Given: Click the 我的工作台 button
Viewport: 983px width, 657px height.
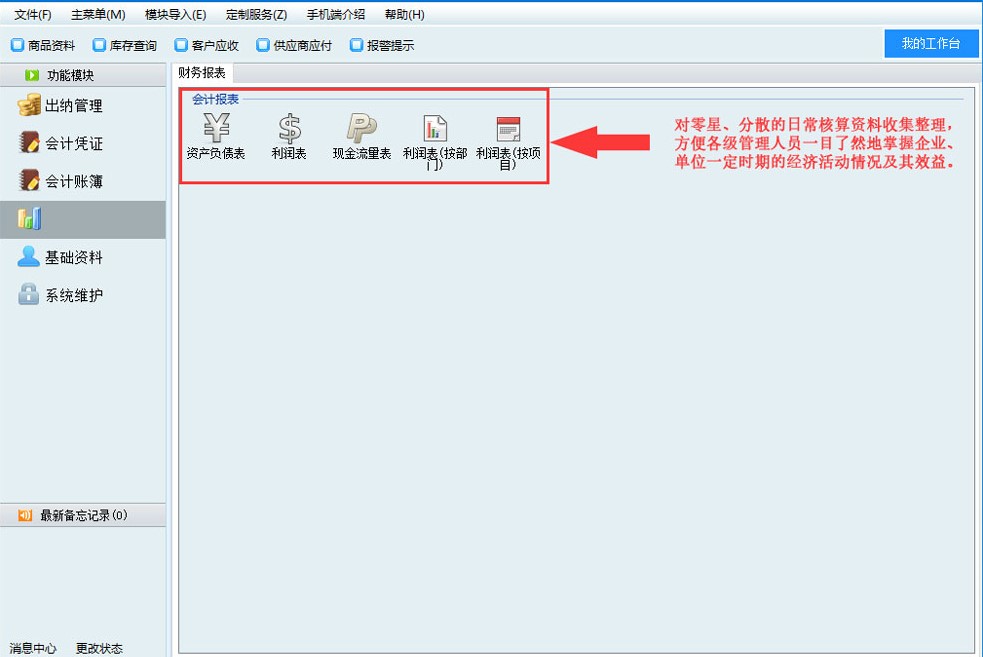Looking at the screenshot, I should pyautogui.click(x=931, y=43).
